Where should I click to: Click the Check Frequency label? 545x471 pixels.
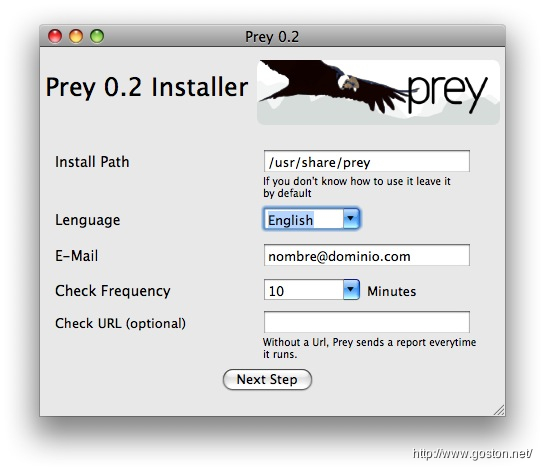113,291
